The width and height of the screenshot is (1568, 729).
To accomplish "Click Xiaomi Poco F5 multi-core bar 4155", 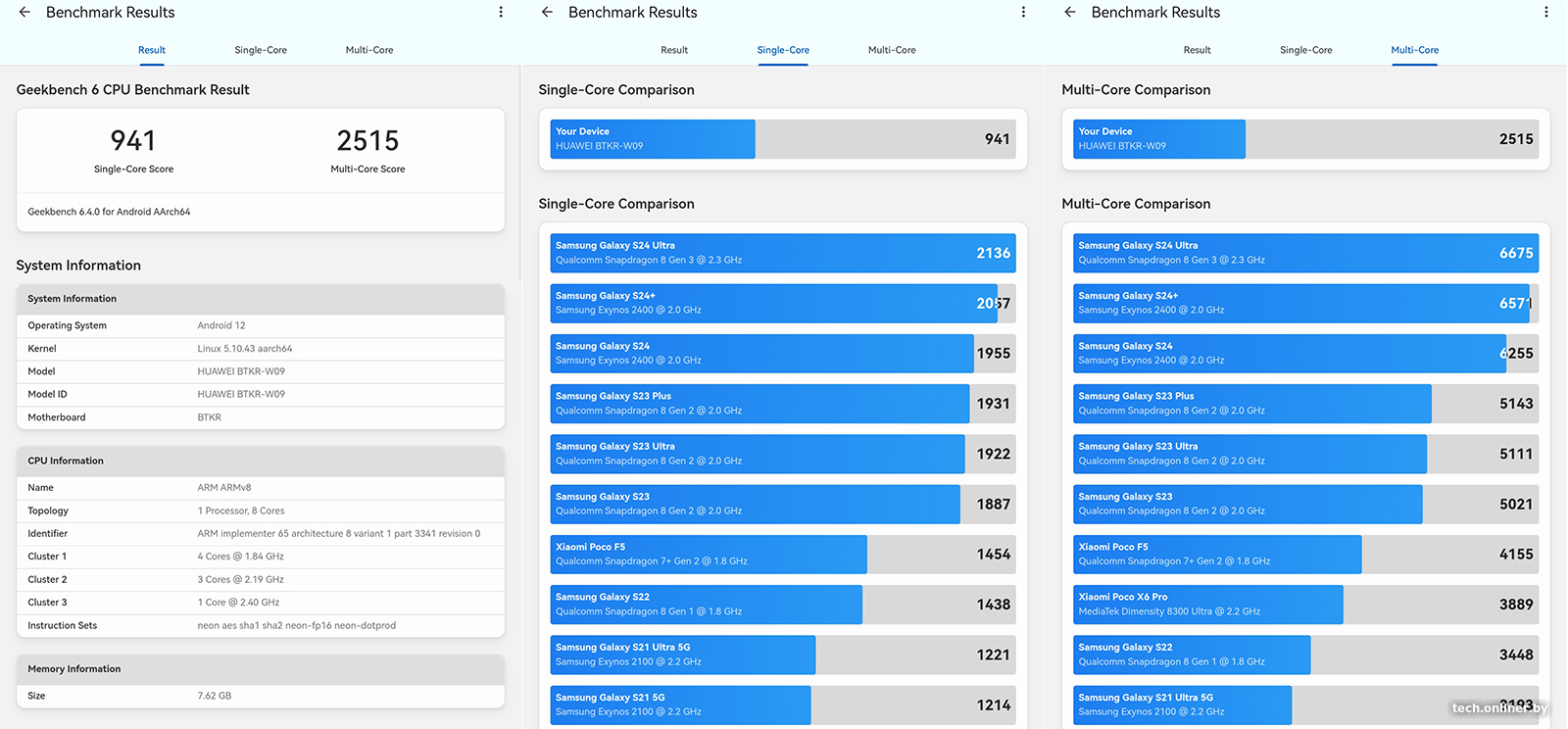I will click(1306, 555).
